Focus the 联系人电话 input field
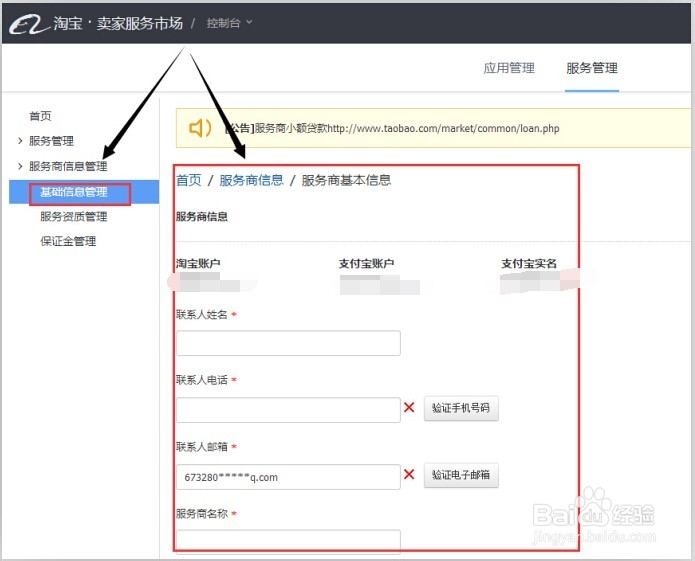This screenshot has width=695, height=561. tap(288, 410)
